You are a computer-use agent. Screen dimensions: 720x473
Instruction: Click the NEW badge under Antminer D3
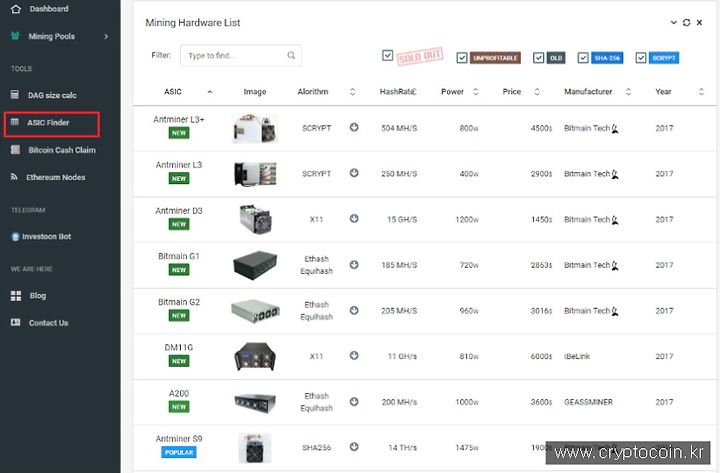coord(179,224)
